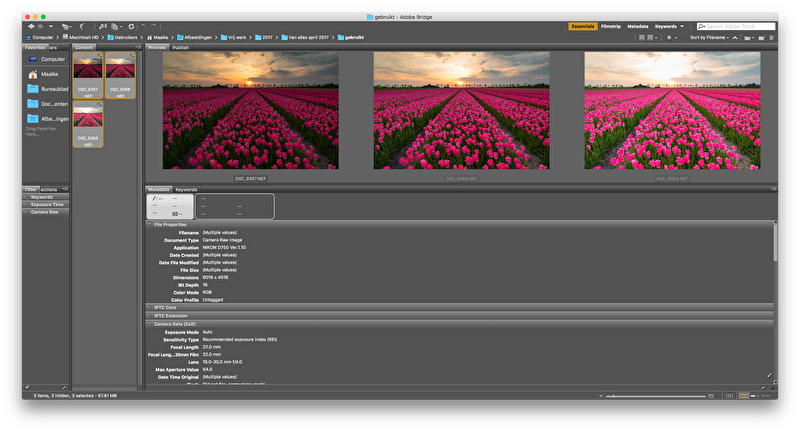Select the Content panel tab

[x=84, y=47]
